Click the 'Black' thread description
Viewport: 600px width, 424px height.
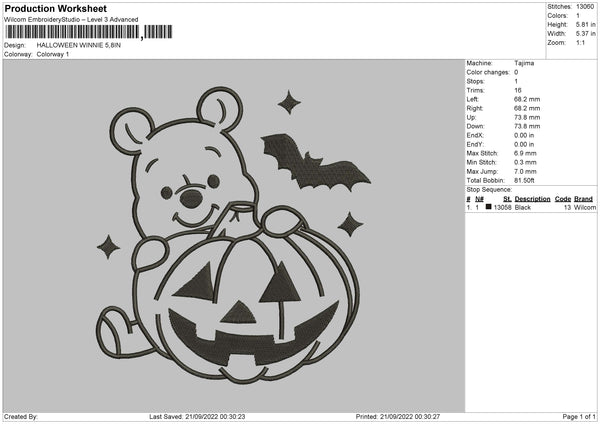(523, 207)
